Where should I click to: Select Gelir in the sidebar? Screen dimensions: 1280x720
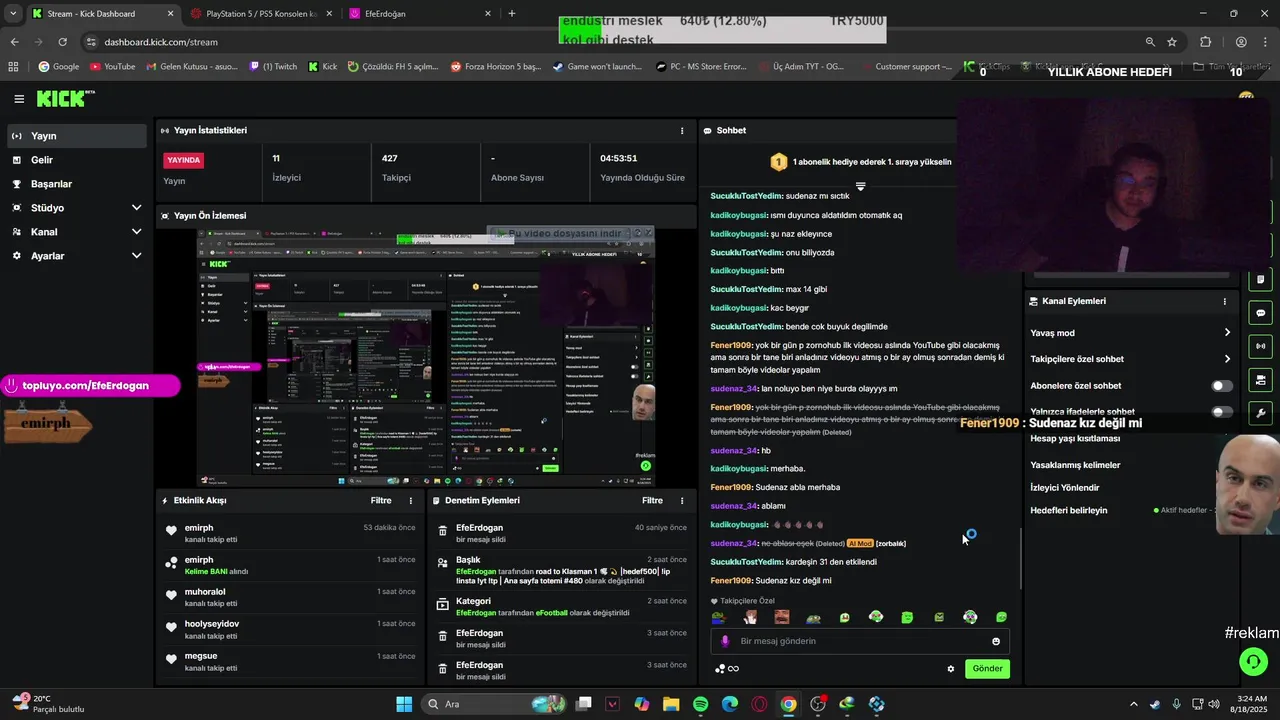(x=77, y=160)
